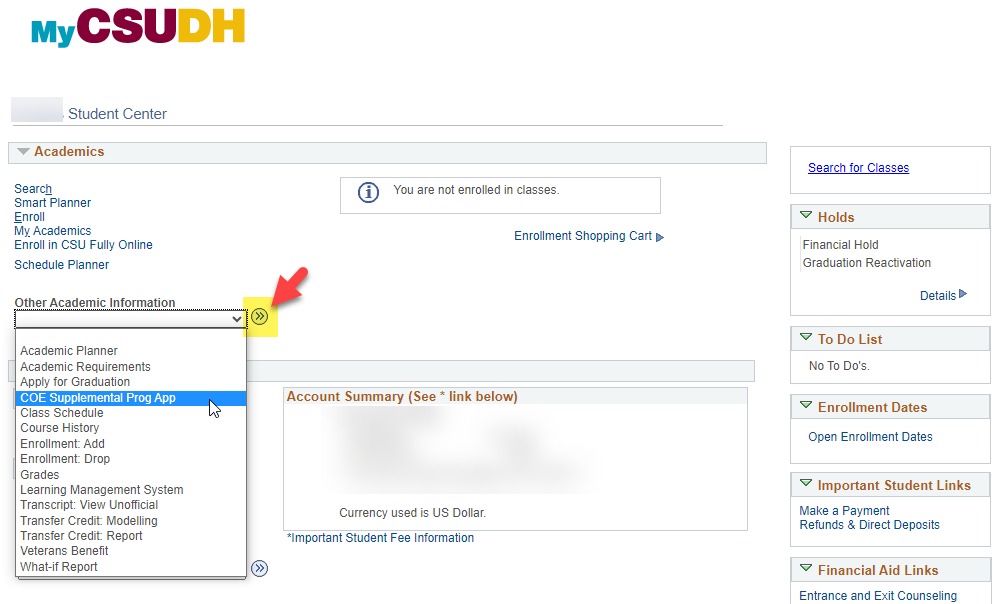Collapse the To Do List panel
This screenshot has height=604, width=1008.
[x=806, y=337]
